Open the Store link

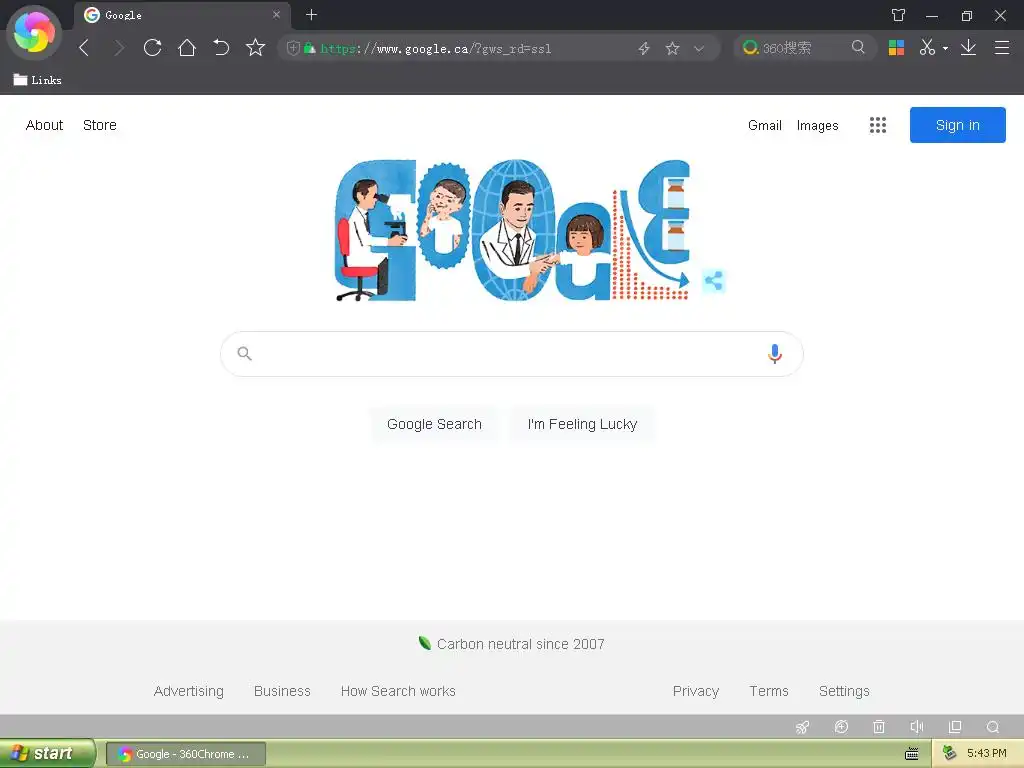point(100,125)
